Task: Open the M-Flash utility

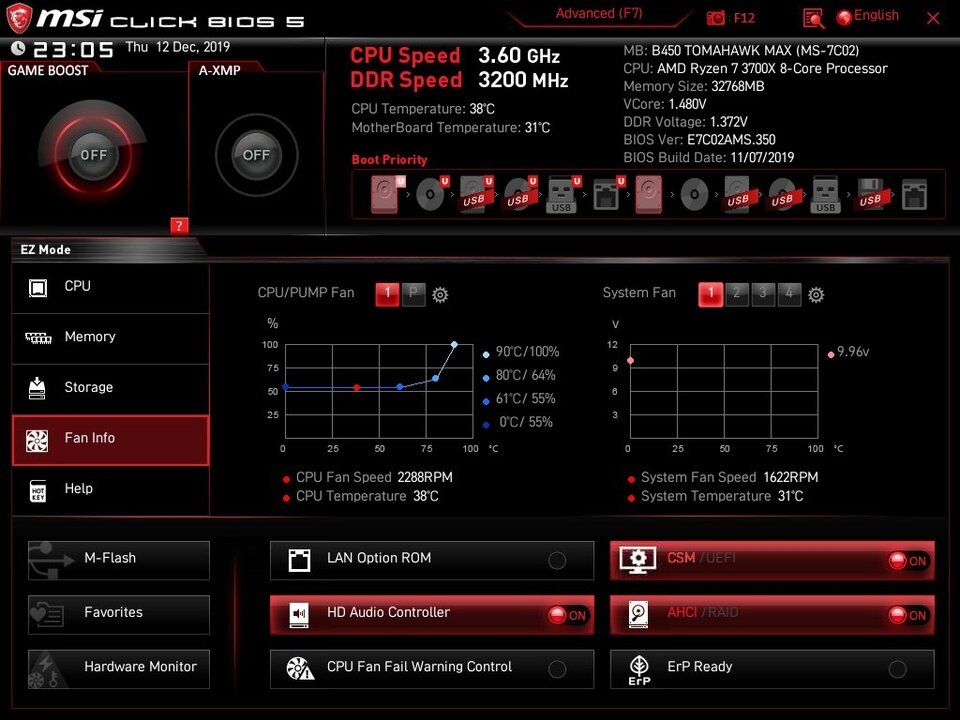Action: 119,560
